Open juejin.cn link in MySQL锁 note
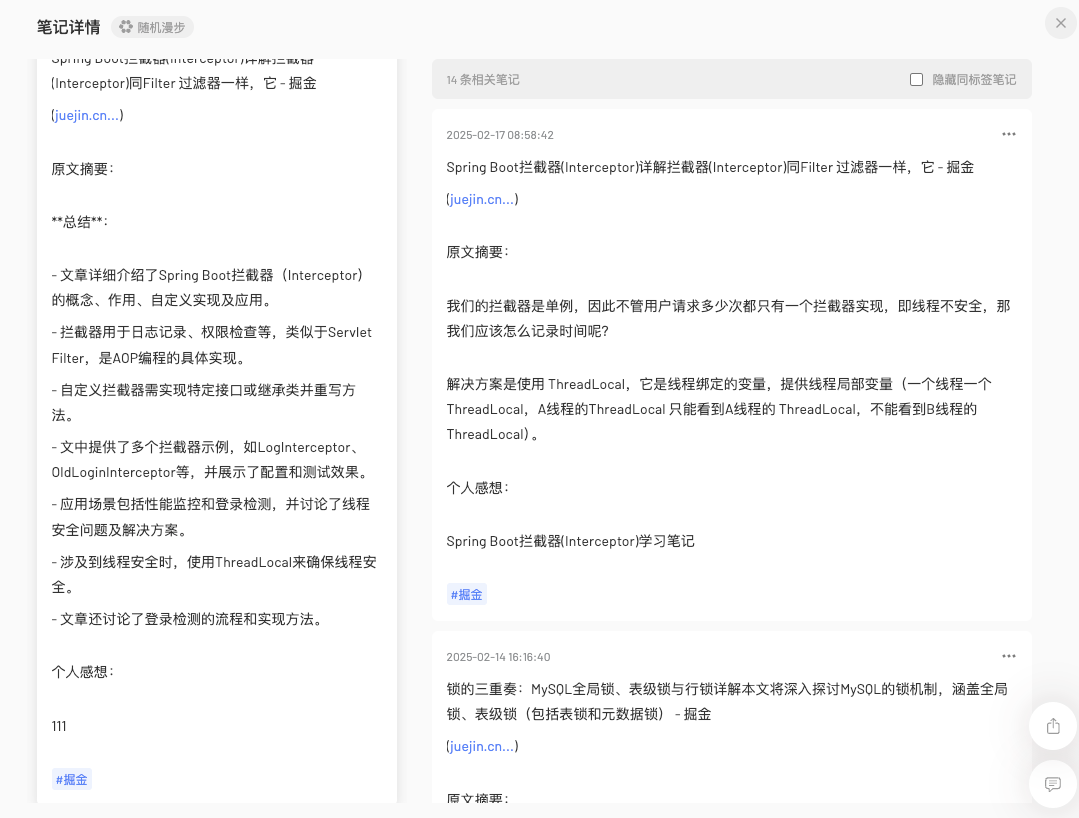Screen dimensions: 1079x818 coord(482,746)
